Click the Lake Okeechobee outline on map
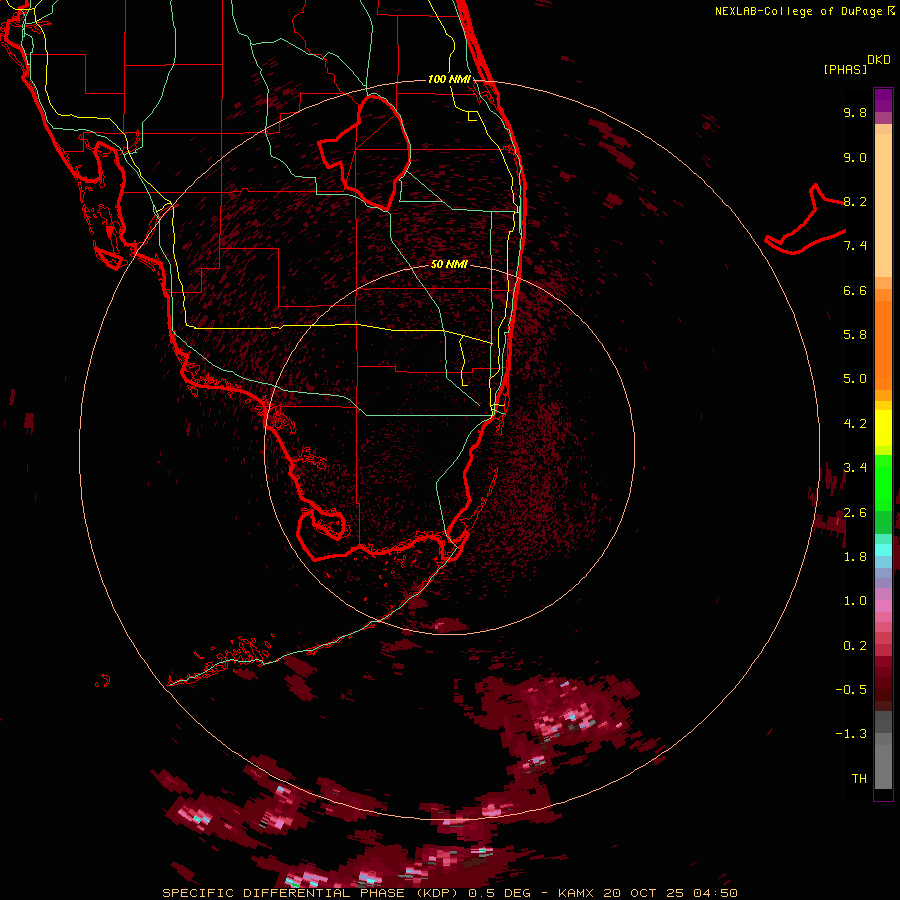This screenshot has height=900, width=900. (366, 153)
